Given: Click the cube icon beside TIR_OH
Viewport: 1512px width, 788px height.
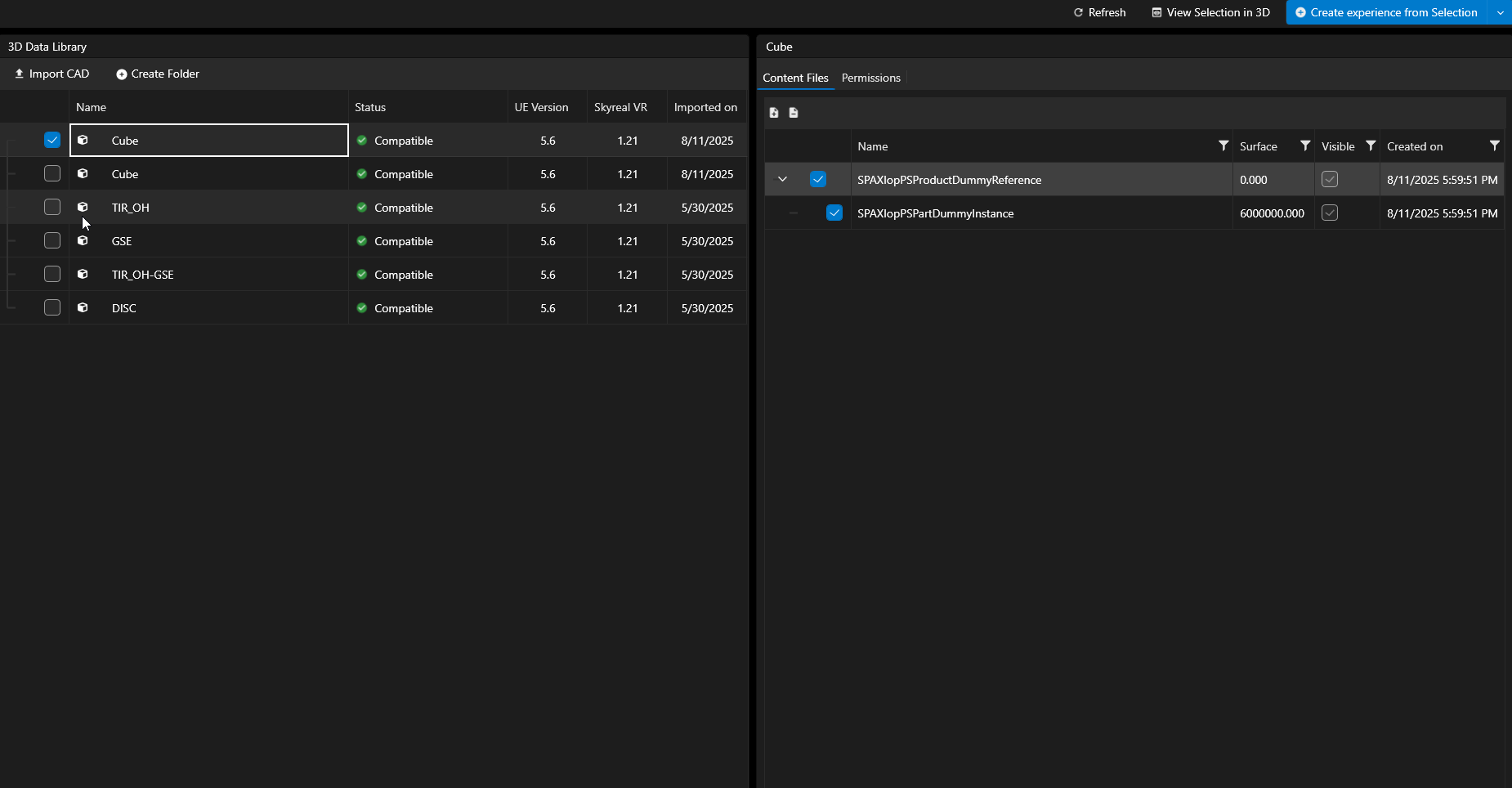Looking at the screenshot, I should (83, 208).
